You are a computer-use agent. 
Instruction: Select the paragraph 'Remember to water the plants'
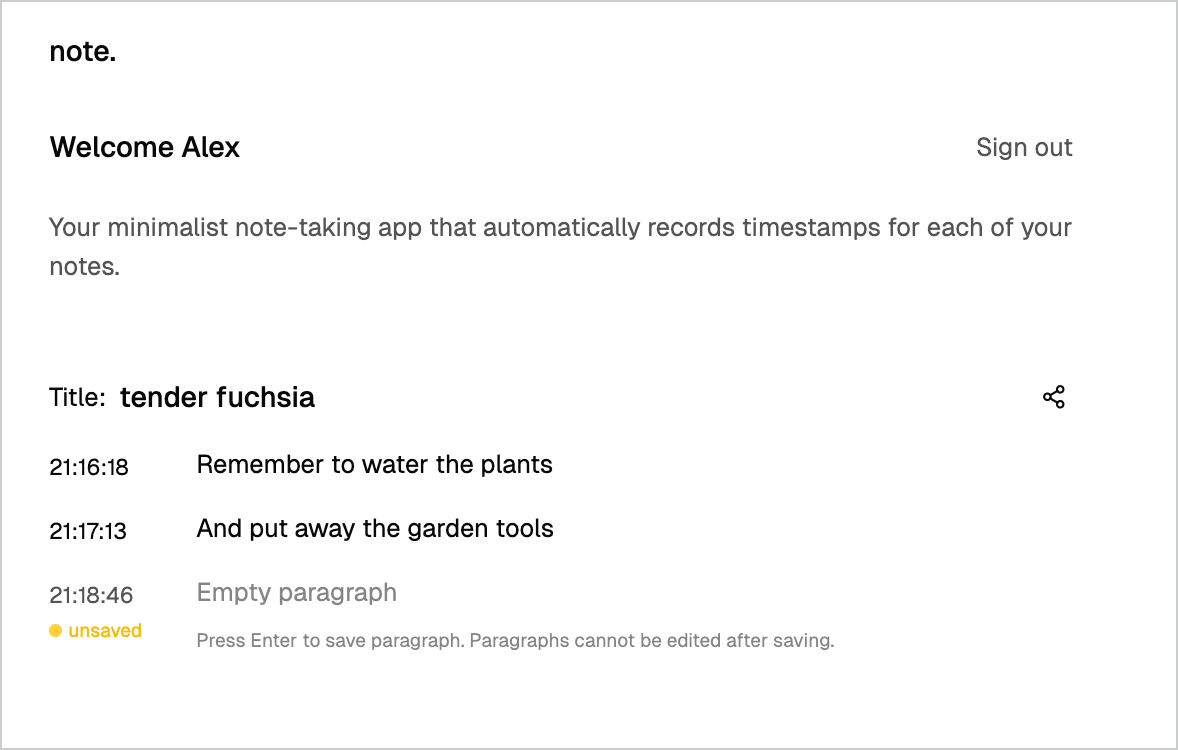pyautogui.click(x=374, y=464)
